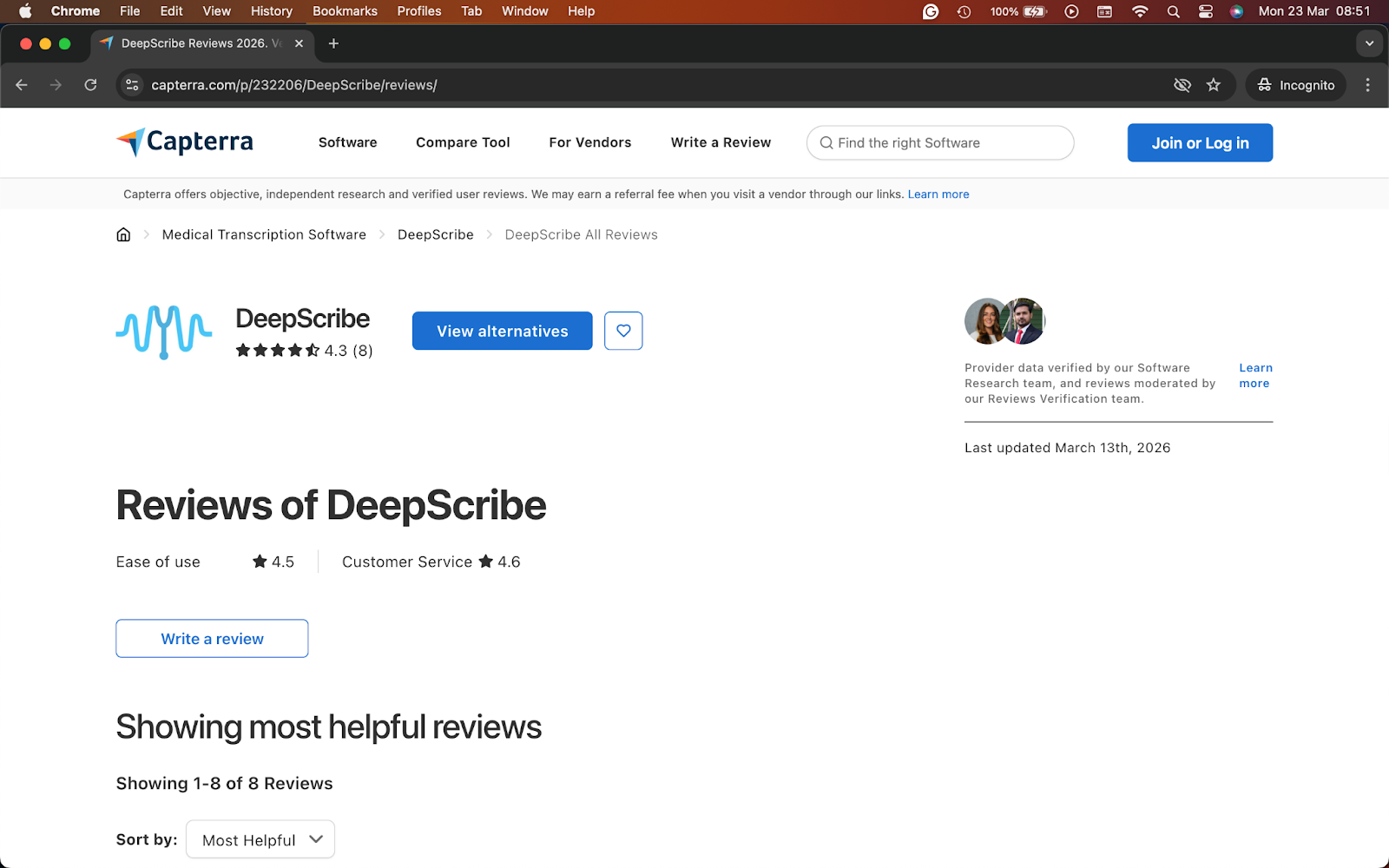Click the reviewer team avatars photo
1389x868 pixels.
[x=1004, y=321]
